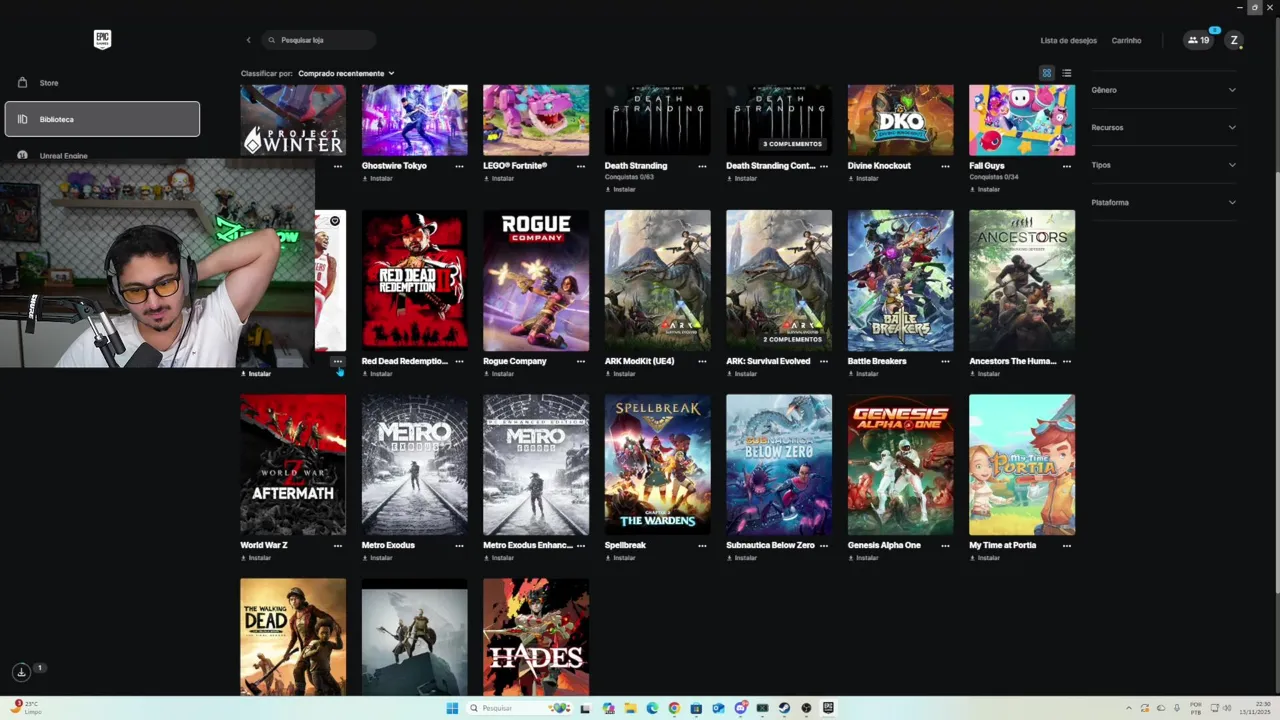Expand the Recursos filter

click(x=1164, y=127)
